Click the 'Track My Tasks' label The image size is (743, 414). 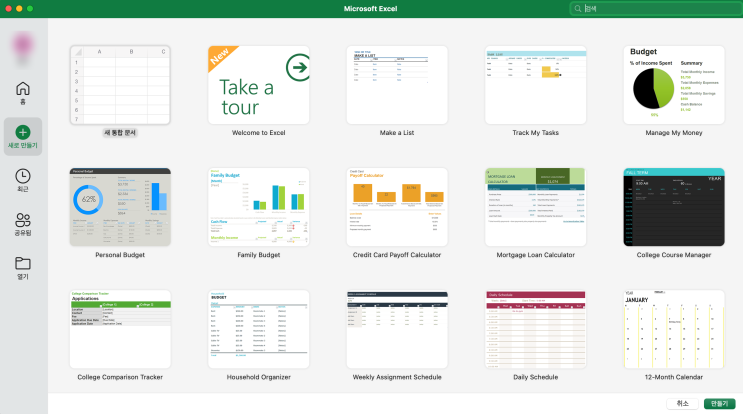pos(535,133)
